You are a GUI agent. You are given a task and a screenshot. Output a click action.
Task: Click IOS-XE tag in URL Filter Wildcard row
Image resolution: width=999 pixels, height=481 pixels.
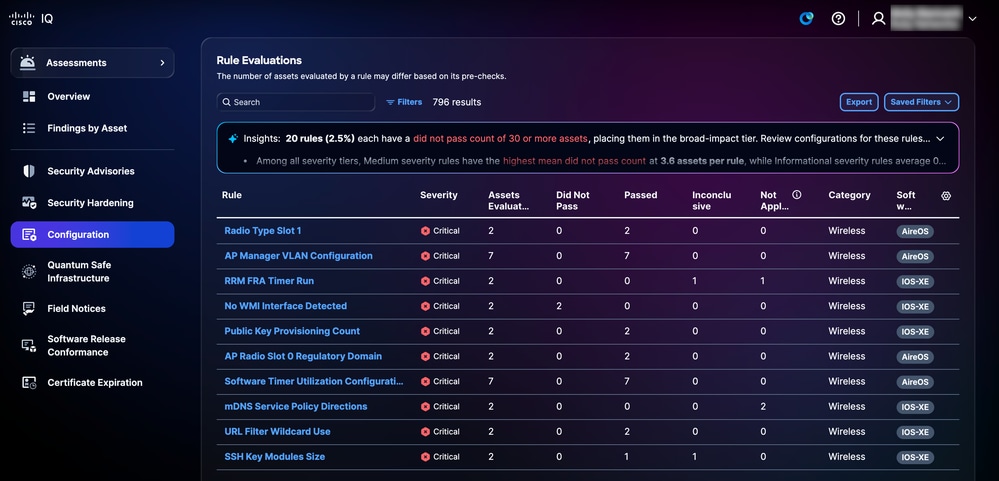pyautogui.click(x=915, y=432)
